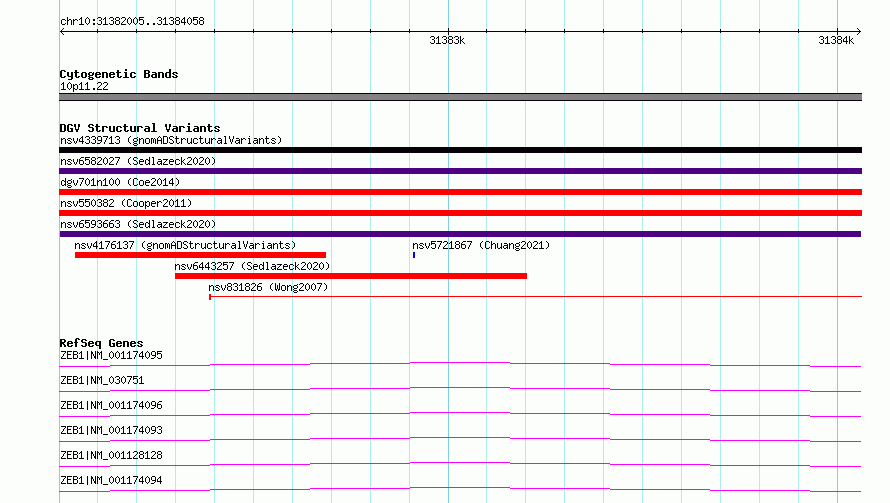Click the 31384k ruler tick label
Image resolution: width=890 pixels, height=503 pixels.
836,40
